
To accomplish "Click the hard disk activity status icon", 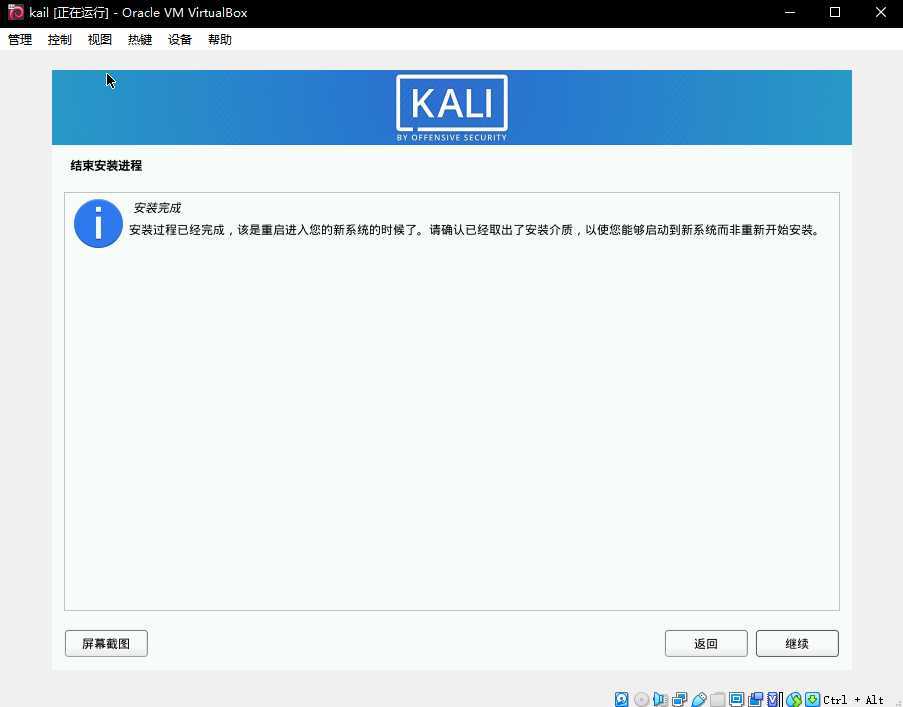I will click(x=621, y=699).
